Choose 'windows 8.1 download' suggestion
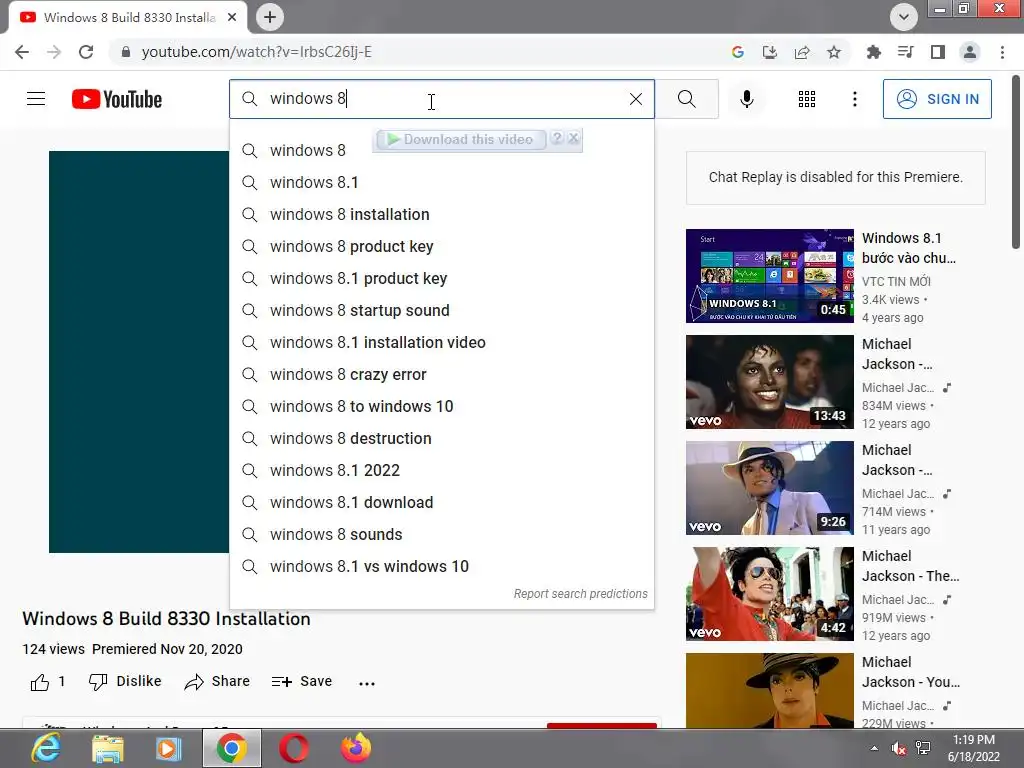 [x=441, y=502]
